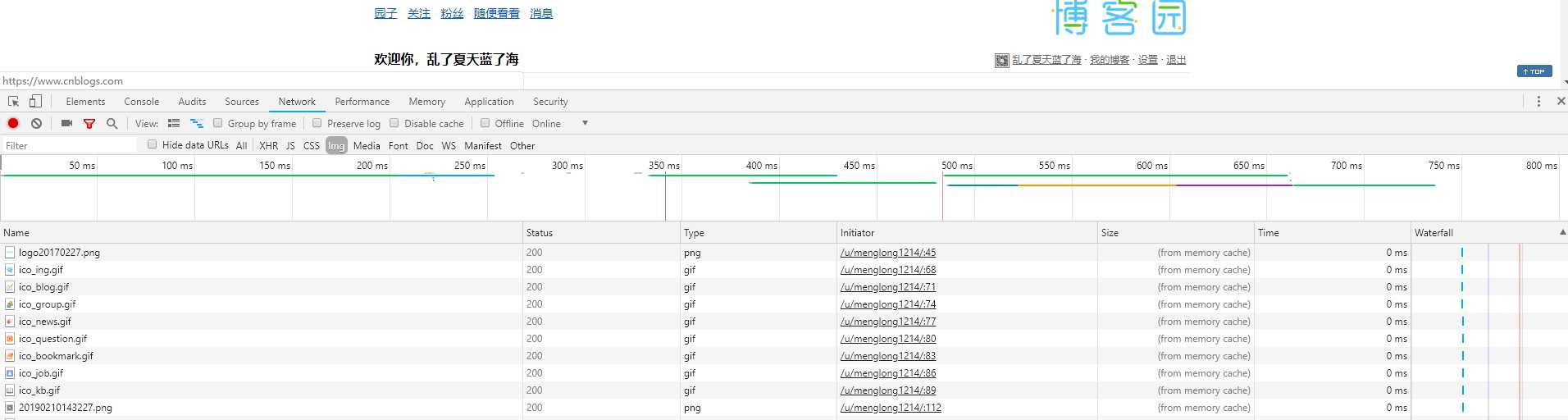Open the Application tab
This screenshot has height=420, width=1568.
tap(490, 102)
